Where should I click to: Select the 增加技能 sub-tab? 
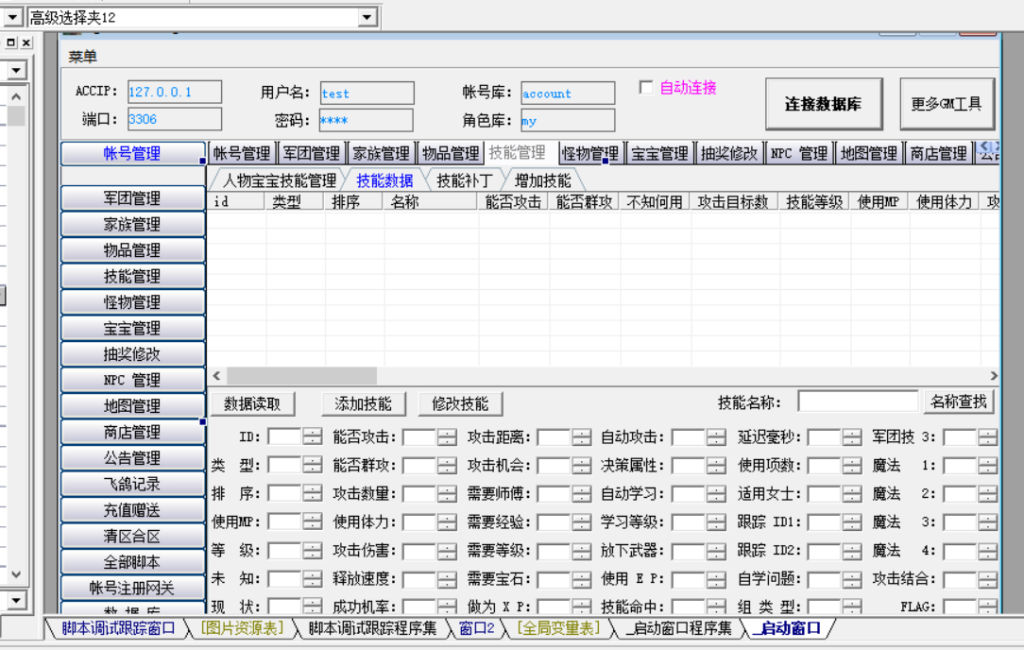click(542, 180)
